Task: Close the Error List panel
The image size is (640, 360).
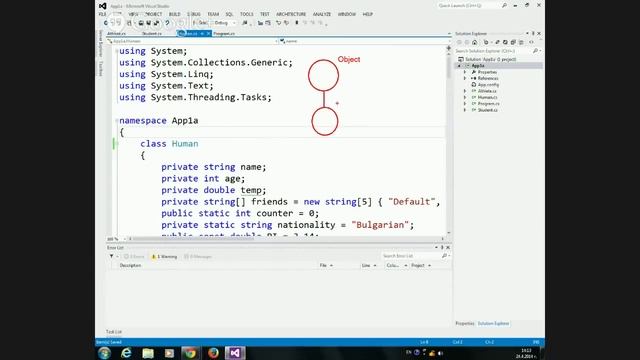Action: coord(448,248)
